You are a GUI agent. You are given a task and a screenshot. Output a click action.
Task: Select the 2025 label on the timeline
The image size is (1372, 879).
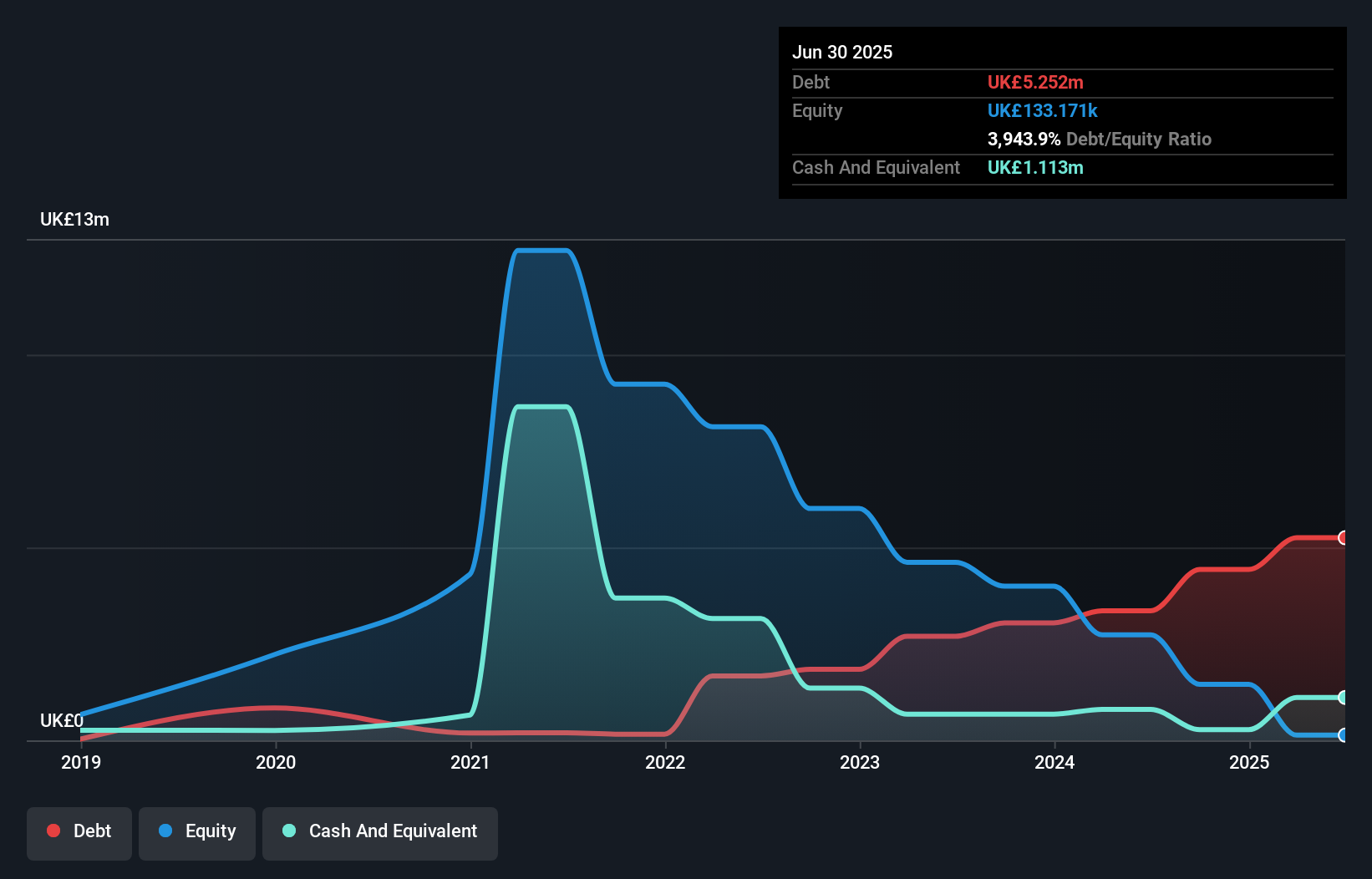tap(1250, 762)
